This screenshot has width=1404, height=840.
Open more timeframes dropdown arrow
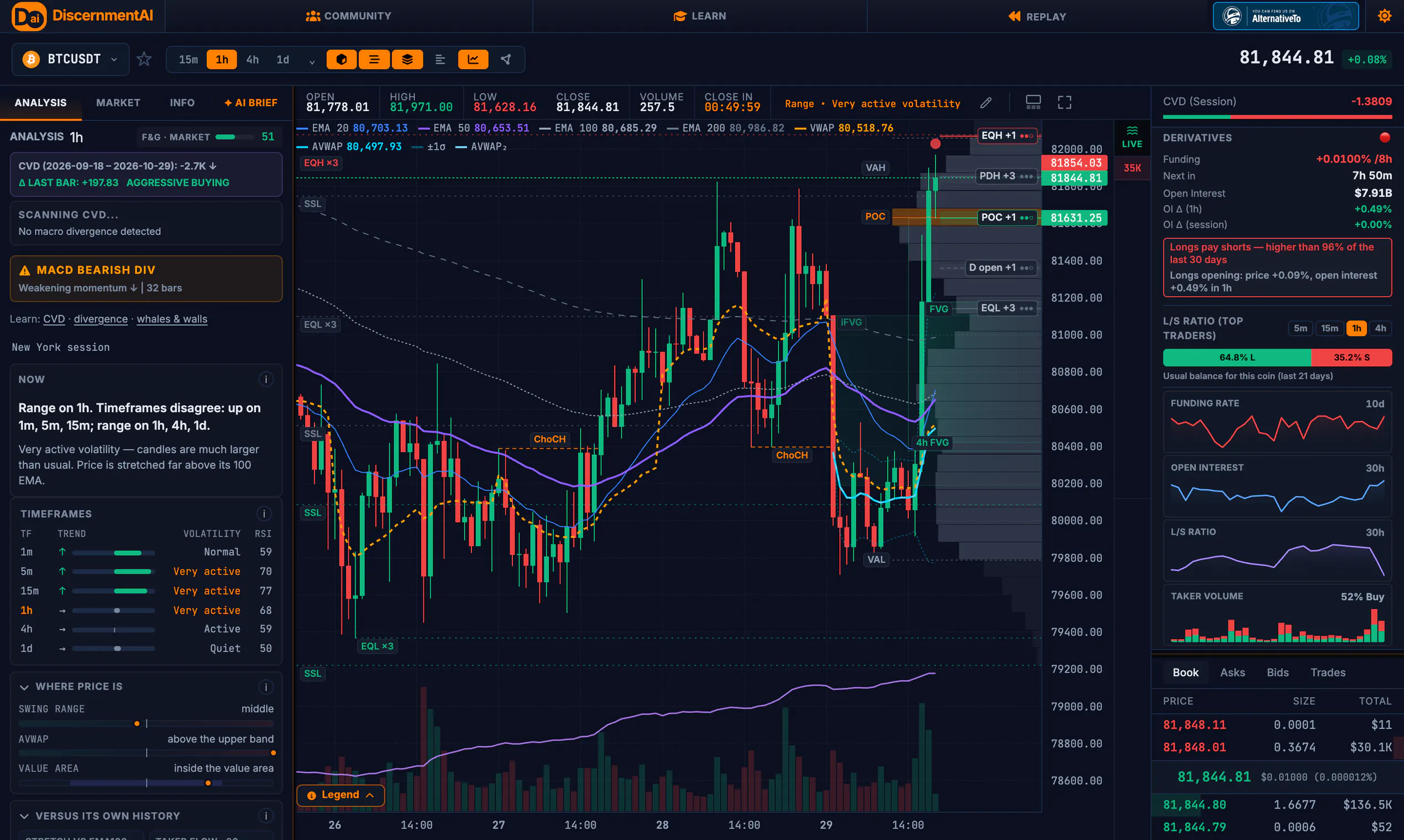(311, 61)
